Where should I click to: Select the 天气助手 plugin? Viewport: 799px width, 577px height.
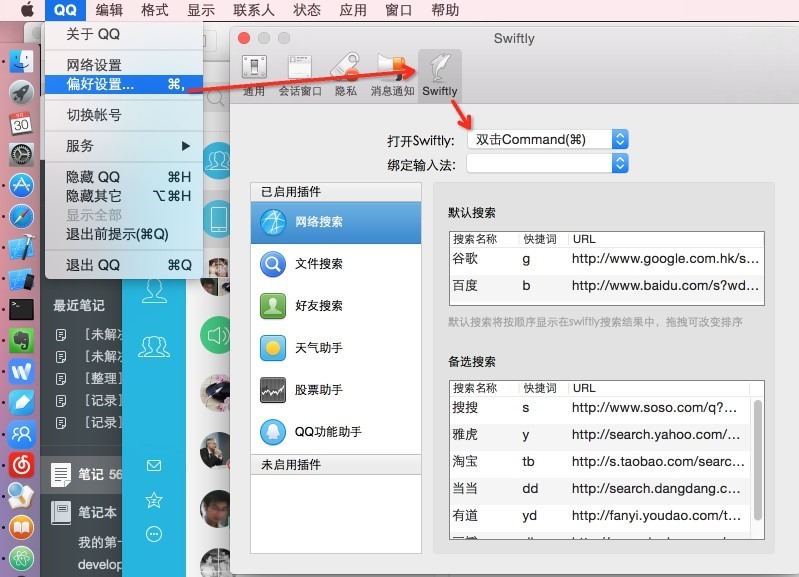coord(336,348)
